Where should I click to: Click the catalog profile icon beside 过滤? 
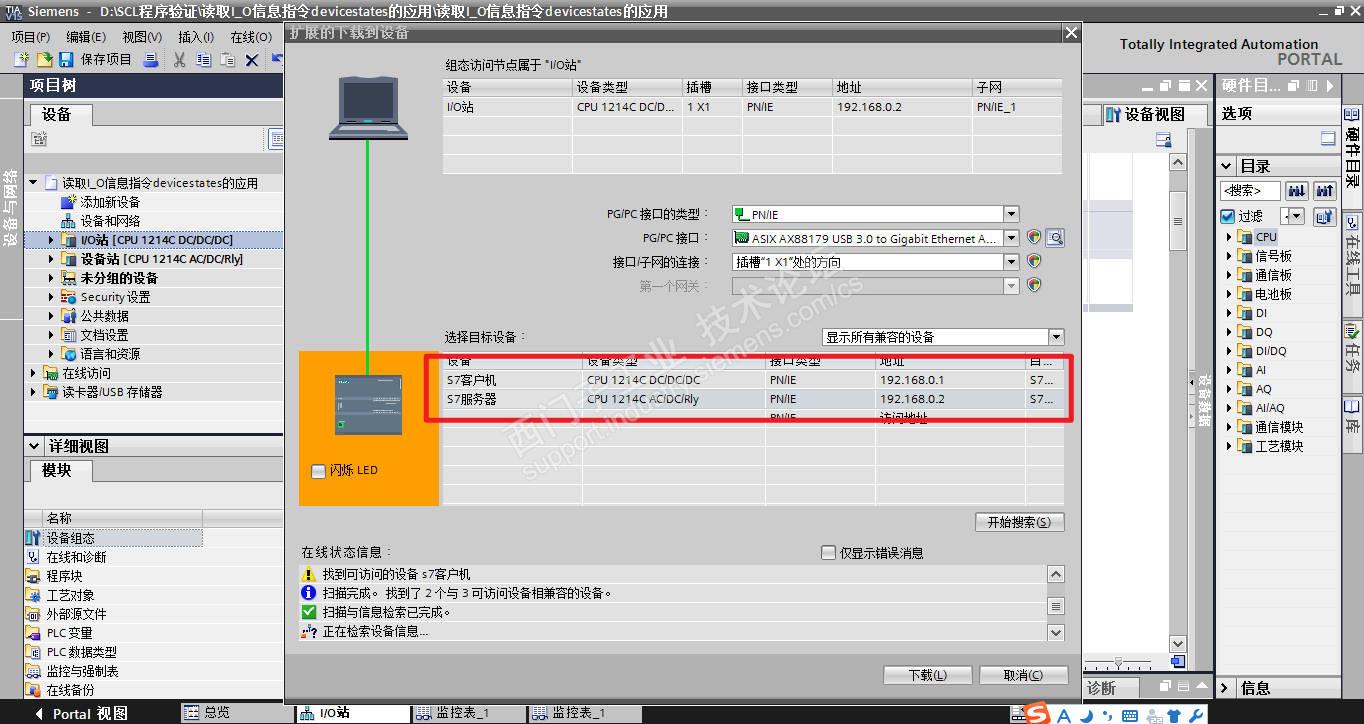click(1325, 216)
